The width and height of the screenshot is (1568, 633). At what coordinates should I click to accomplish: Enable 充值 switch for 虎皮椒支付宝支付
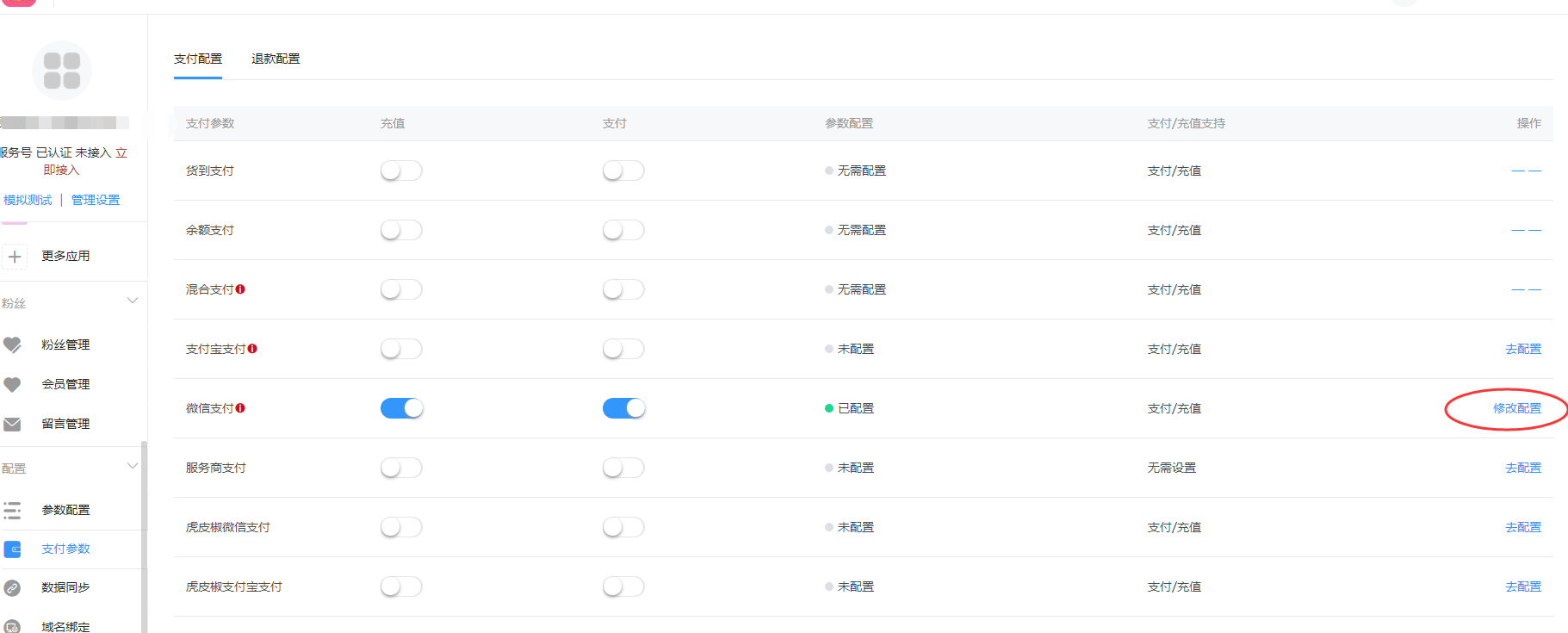click(401, 586)
